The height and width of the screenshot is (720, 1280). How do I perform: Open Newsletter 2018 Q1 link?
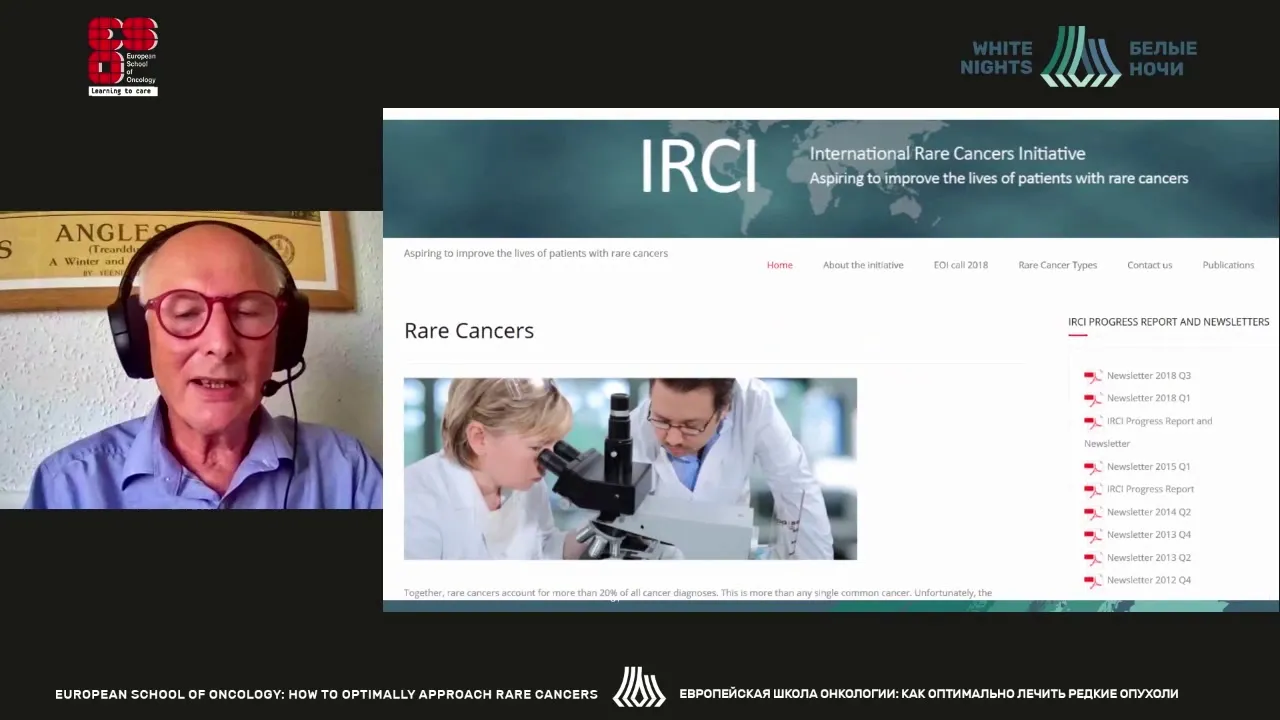pyautogui.click(x=1148, y=398)
